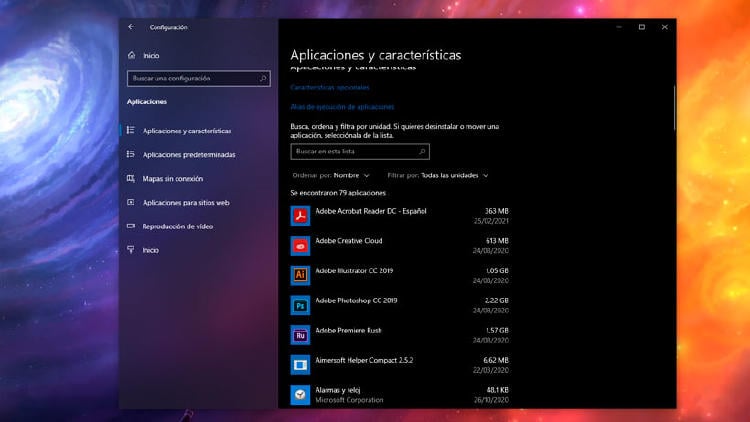Click the Adobe Illustrator CC 2019 icon
The height and width of the screenshot is (422, 750).
(x=300, y=275)
